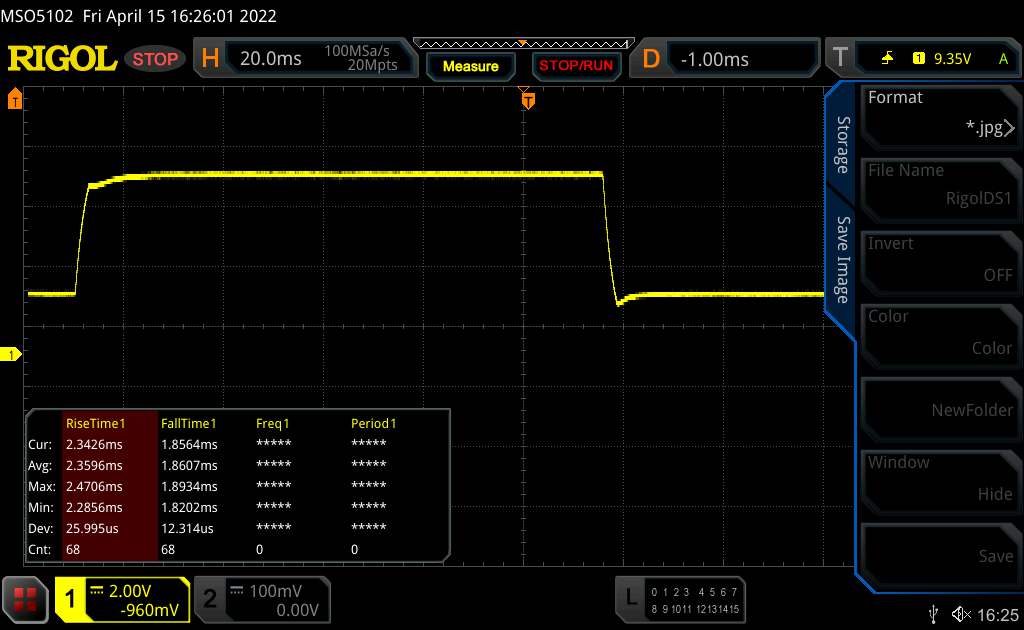Click the channel 1 offset -960mV
1024x630 pixels.
click(x=150, y=610)
